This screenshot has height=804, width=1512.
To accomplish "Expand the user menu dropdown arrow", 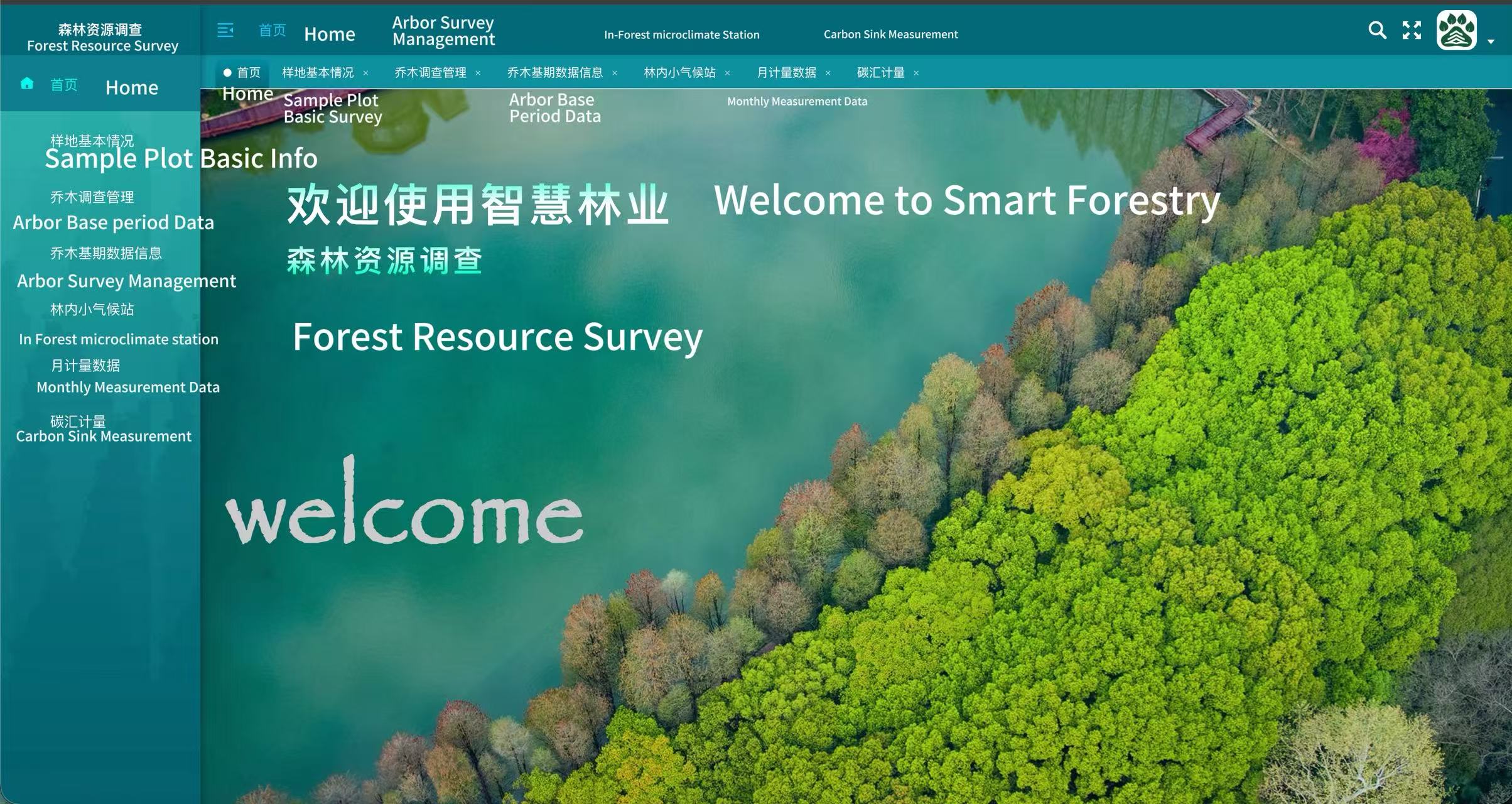I will point(1491,42).
